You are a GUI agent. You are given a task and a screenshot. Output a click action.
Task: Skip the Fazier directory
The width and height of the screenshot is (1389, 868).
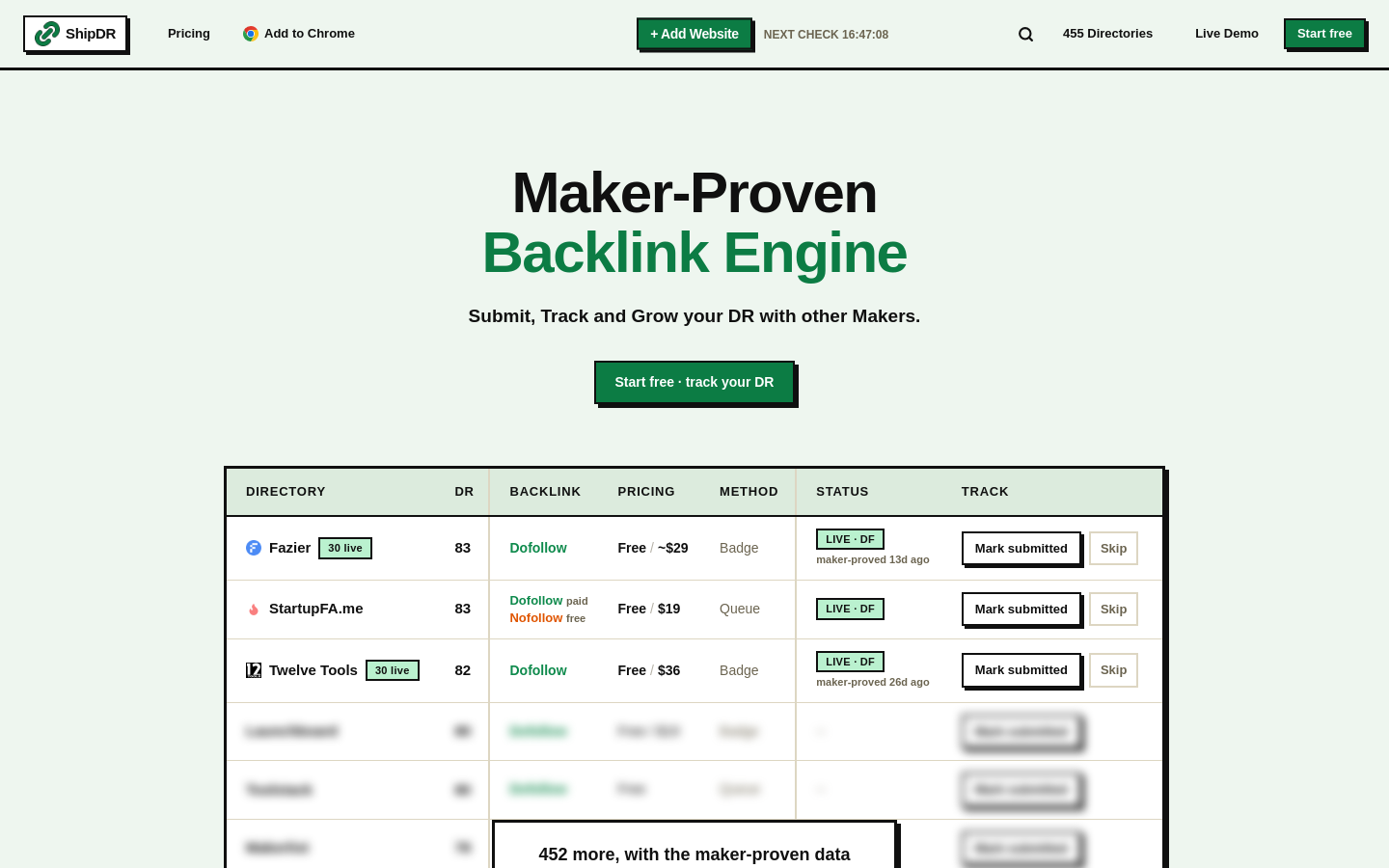(1113, 548)
